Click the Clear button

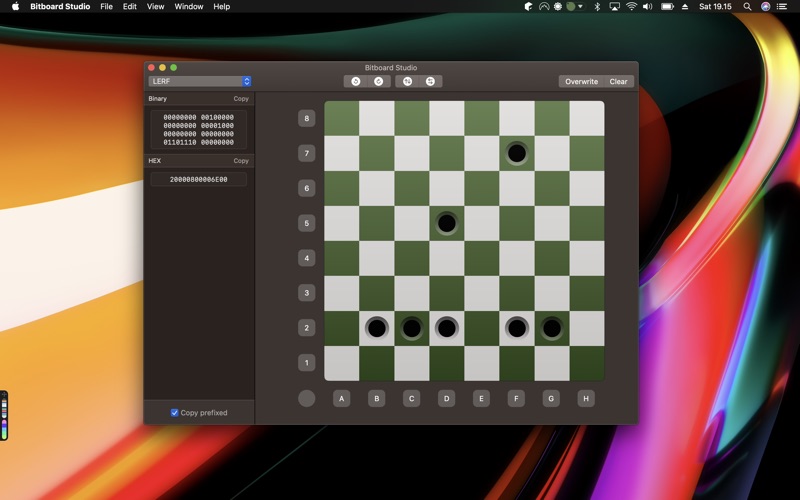tap(618, 82)
